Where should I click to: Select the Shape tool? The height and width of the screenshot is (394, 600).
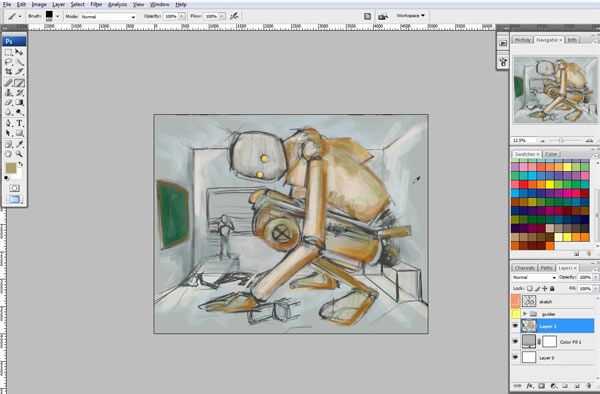point(19,133)
